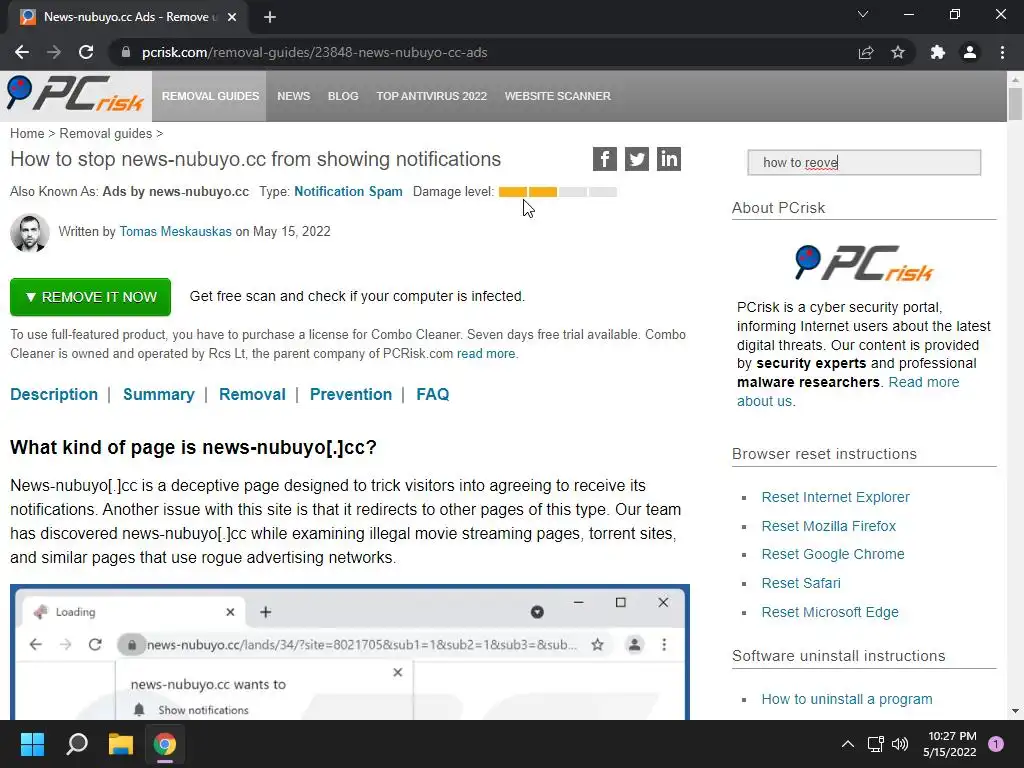Screen dimensions: 1024x768
Task: Close the News-nubuyo.cc Ads tab
Action: (232, 17)
